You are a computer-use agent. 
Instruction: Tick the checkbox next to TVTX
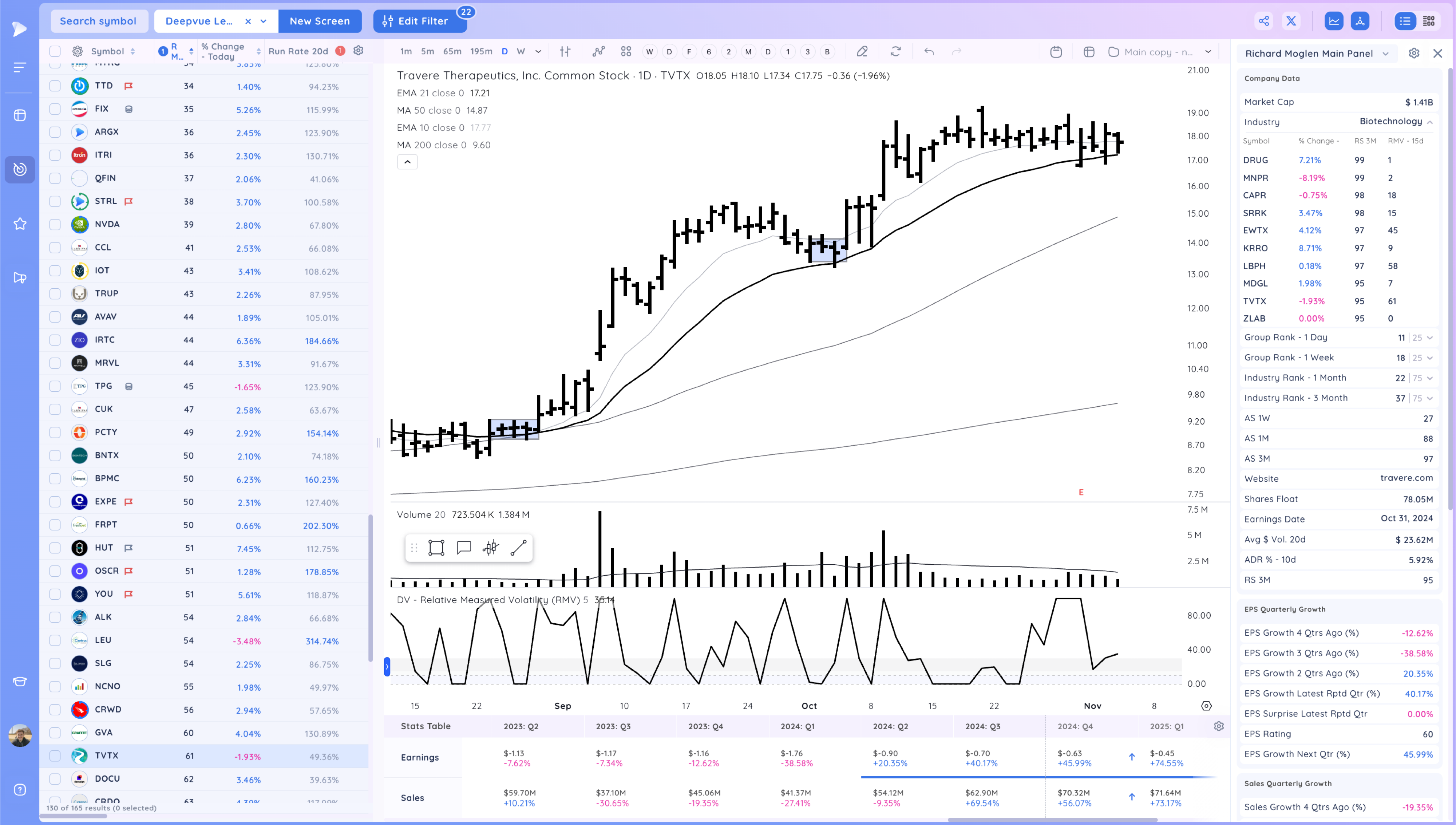point(55,755)
